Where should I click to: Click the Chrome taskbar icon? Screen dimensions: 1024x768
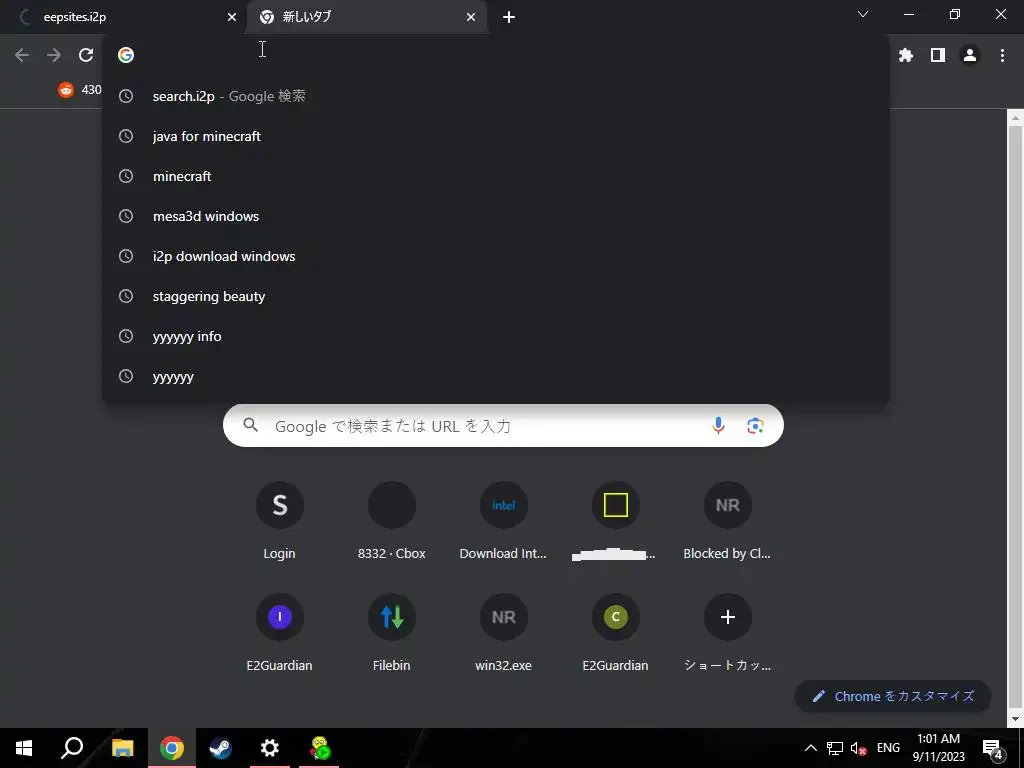pos(172,748)
